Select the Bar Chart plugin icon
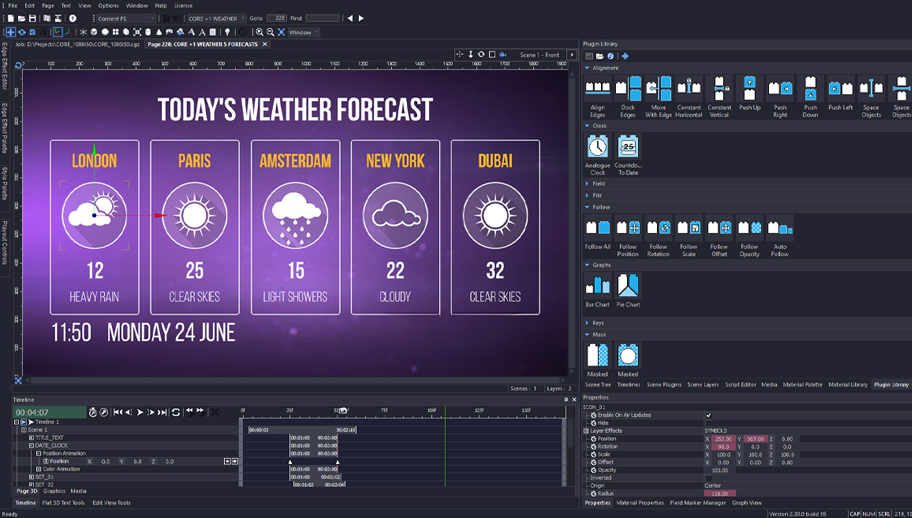Screen dimensions: 912x518 coord(597,286)
